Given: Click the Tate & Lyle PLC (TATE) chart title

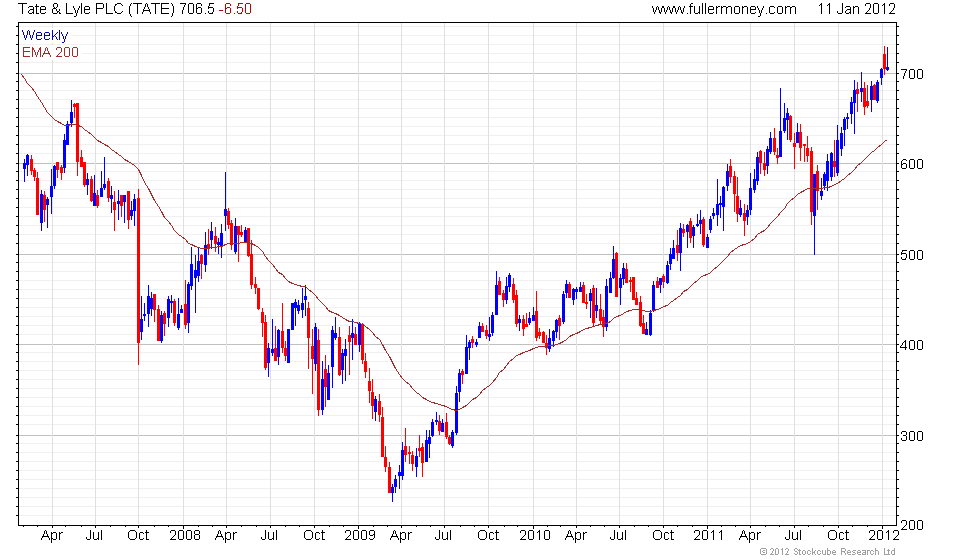Looking at the screenshot, I should [96, 9].
